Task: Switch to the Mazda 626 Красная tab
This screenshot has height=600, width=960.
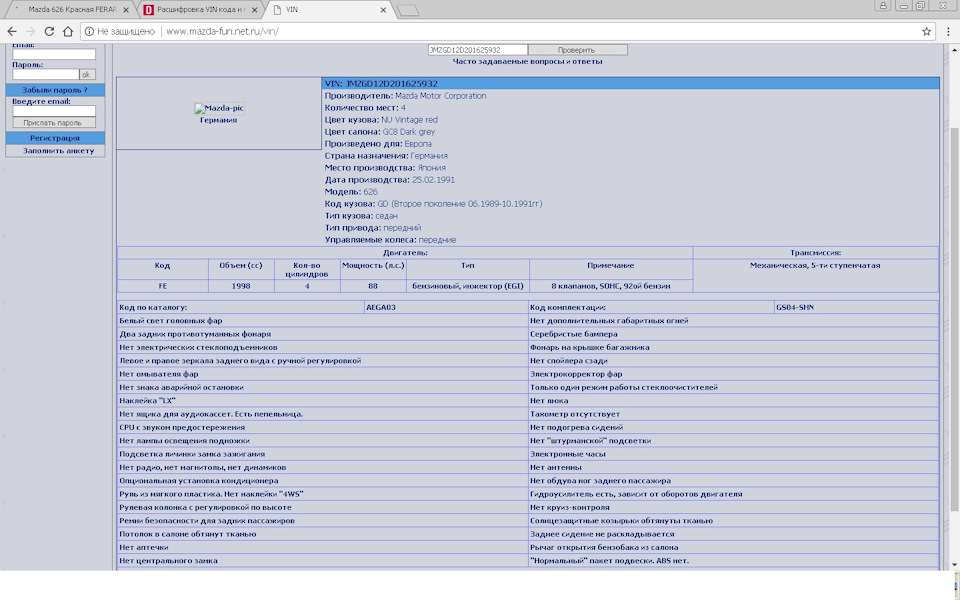Action: click(69, 10)
